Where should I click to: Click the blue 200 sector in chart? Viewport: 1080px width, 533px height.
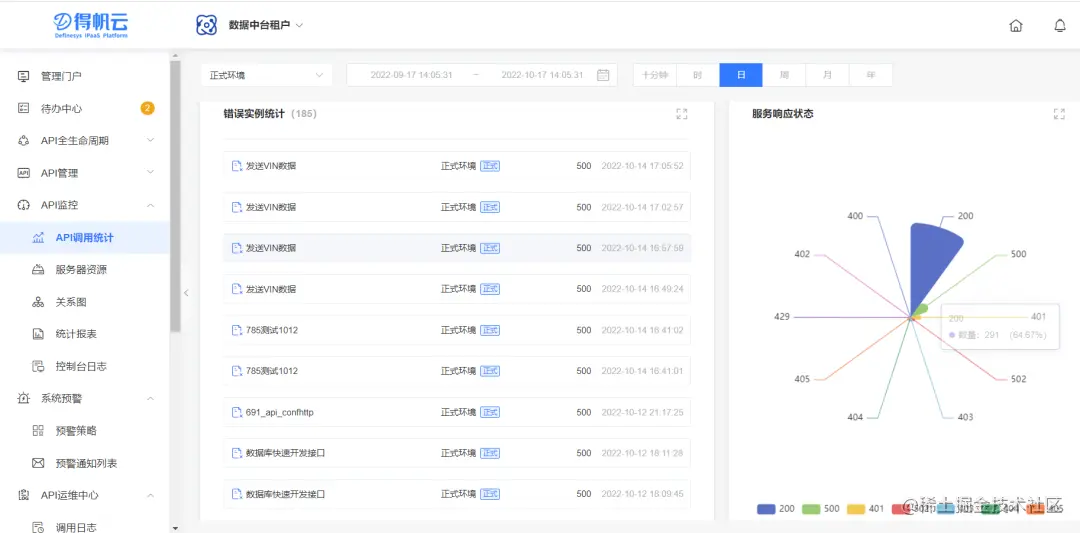tap(931, 265)
